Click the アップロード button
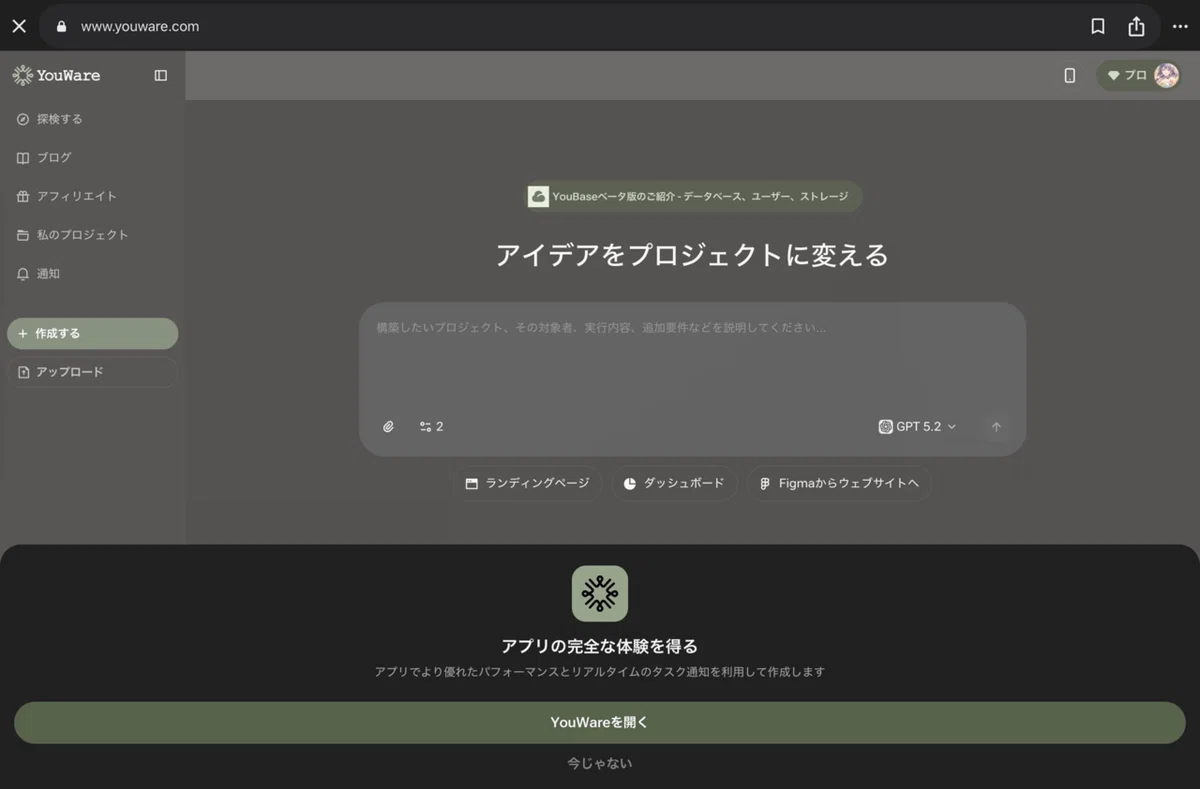Image resolution: width=1200 pixels, height=789 pixels. click(x=92, y=372)
